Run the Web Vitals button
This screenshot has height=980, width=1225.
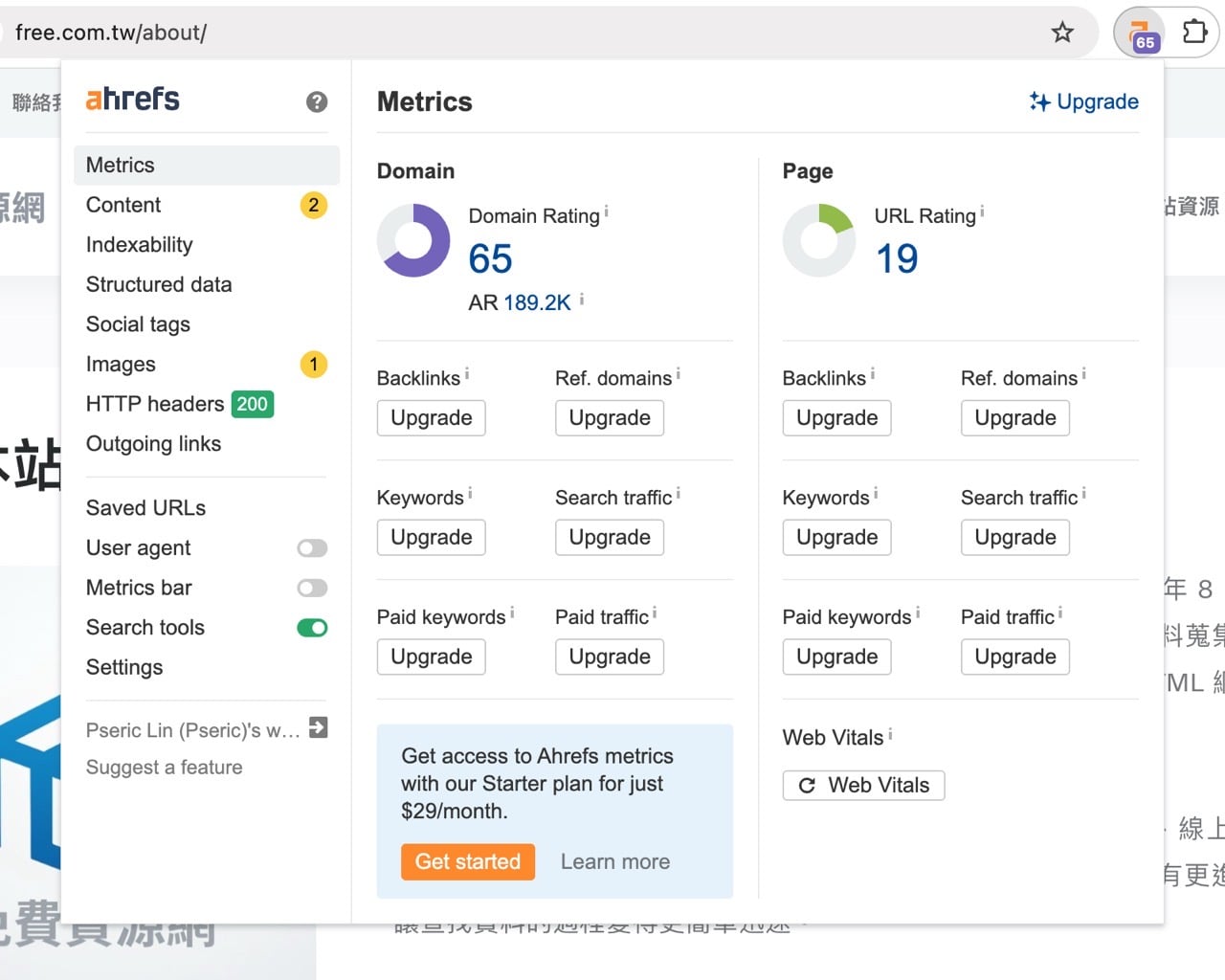click(x=863, y=786)
